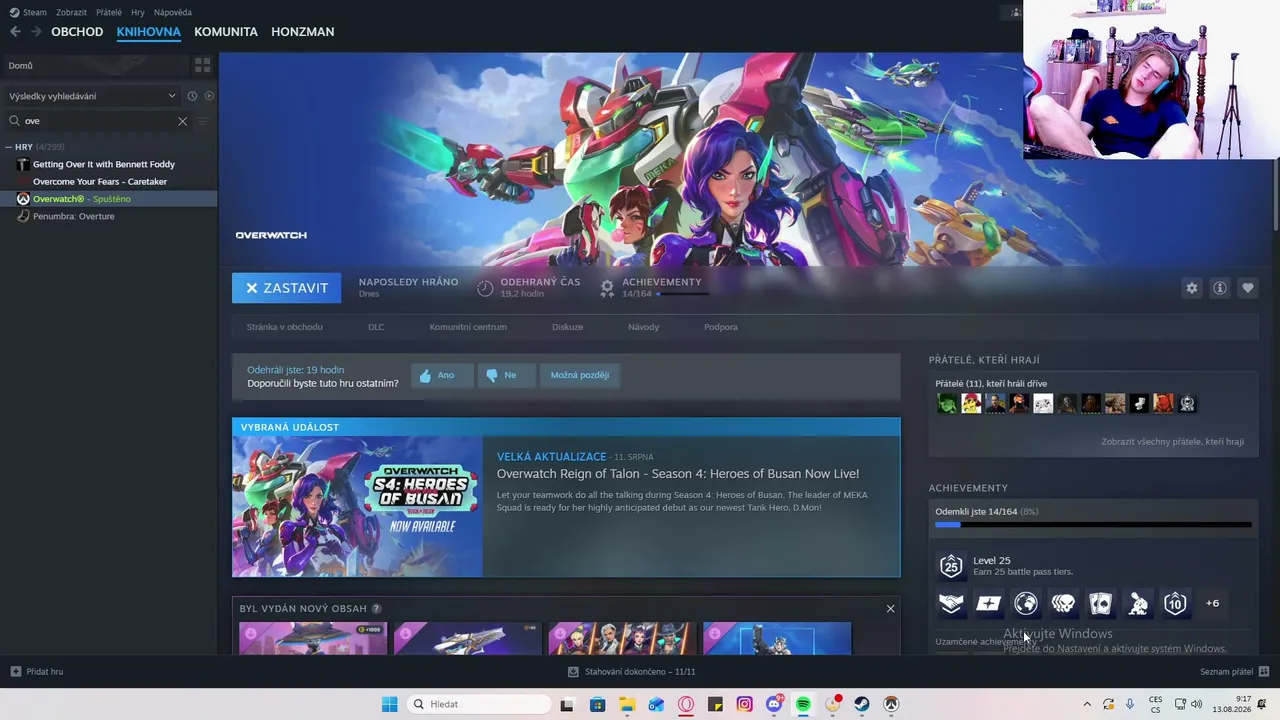
Task: Go to the OBCHOD store tab
Action: (77, 32)
